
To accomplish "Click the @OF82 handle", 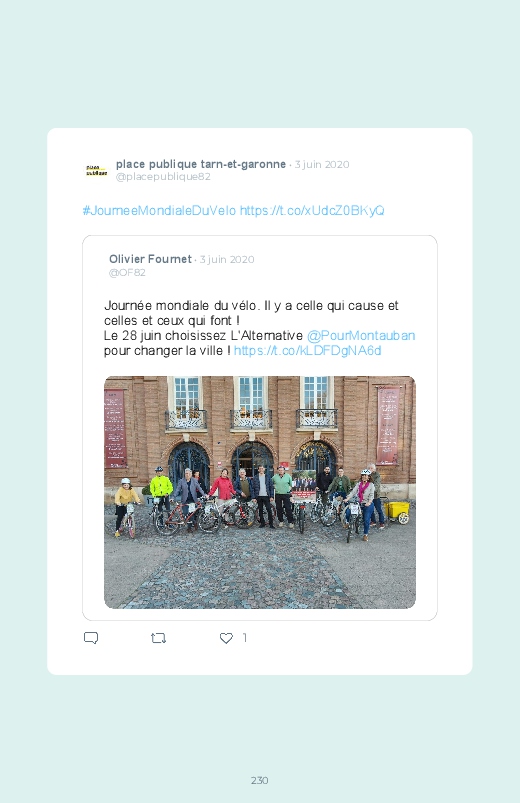I will coord(127,272).
